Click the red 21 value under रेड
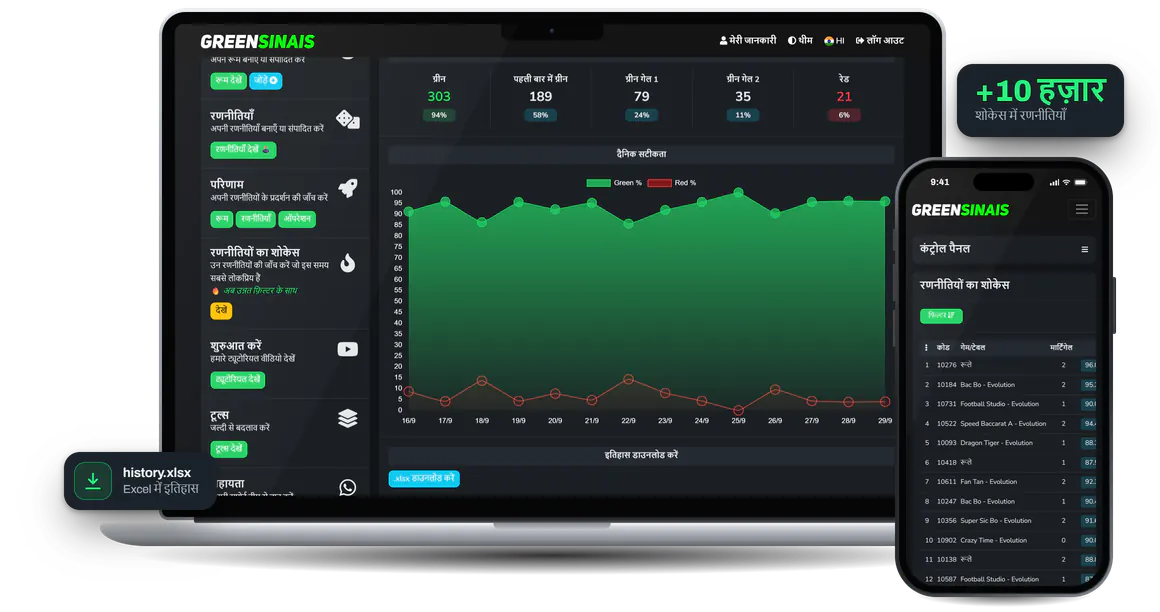Viewport: 1160px width, 612px height. [x=844, y=97]
